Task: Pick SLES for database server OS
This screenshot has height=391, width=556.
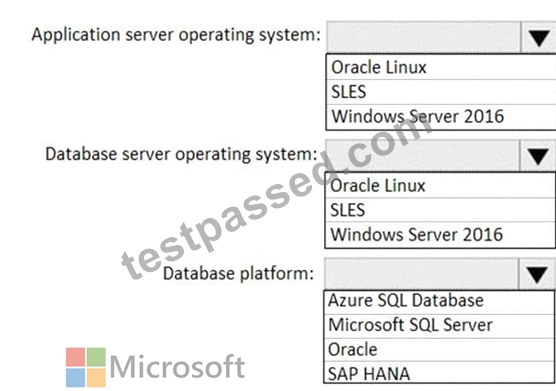Action: point(440,210)
